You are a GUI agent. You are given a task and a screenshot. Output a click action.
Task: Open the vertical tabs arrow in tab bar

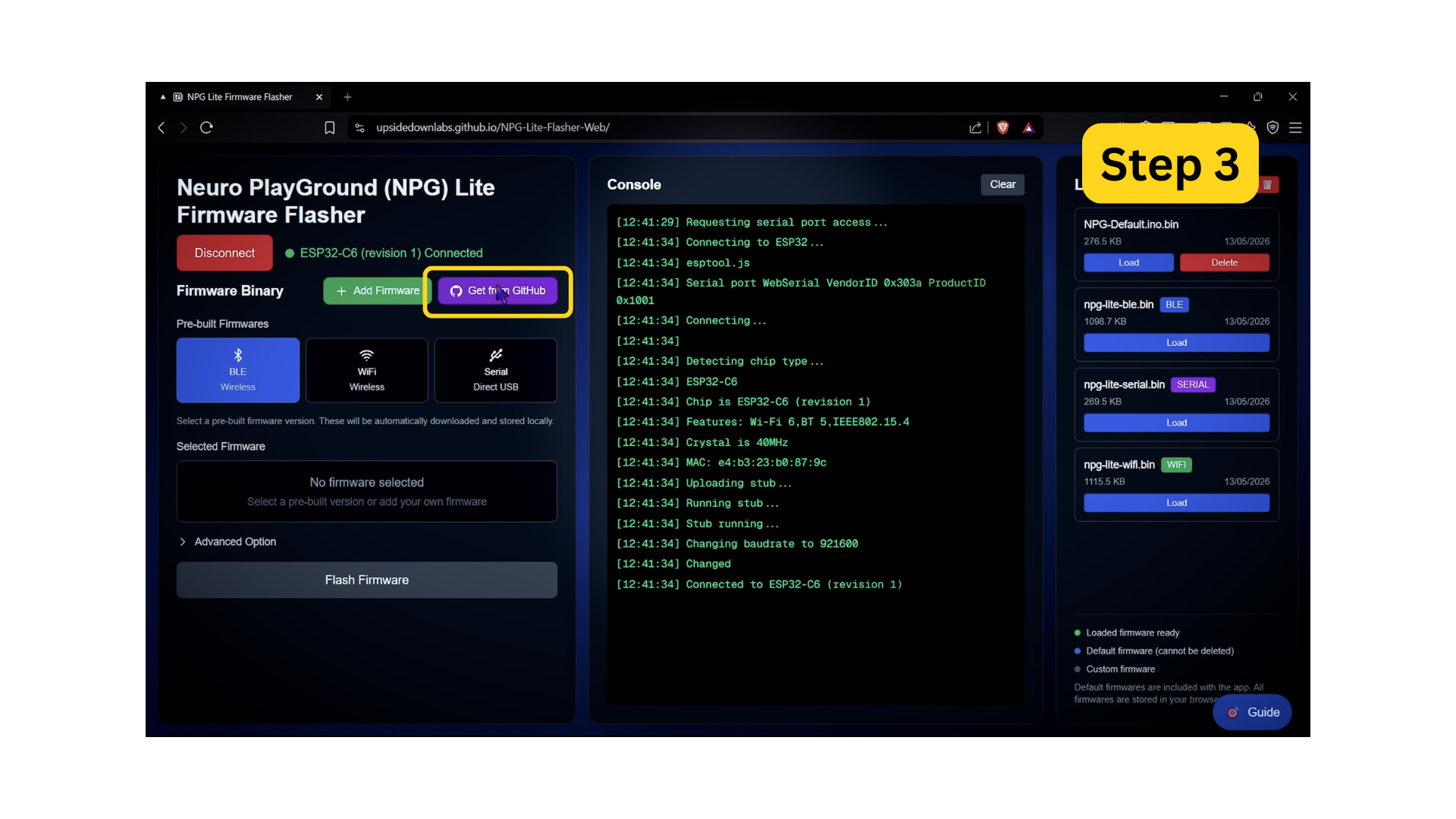(x=162, y=97)
